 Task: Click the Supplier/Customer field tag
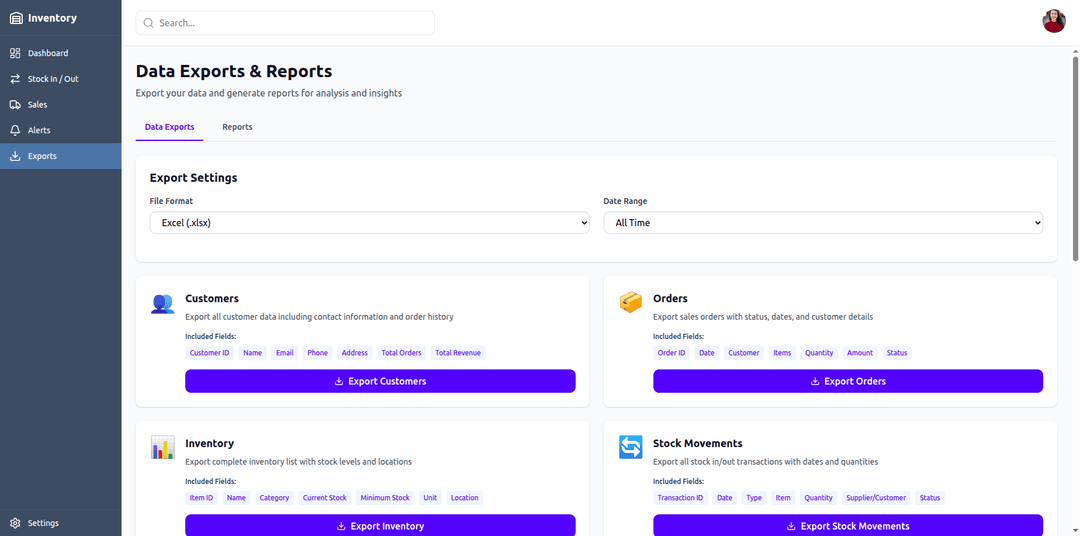tap(877, 497)
